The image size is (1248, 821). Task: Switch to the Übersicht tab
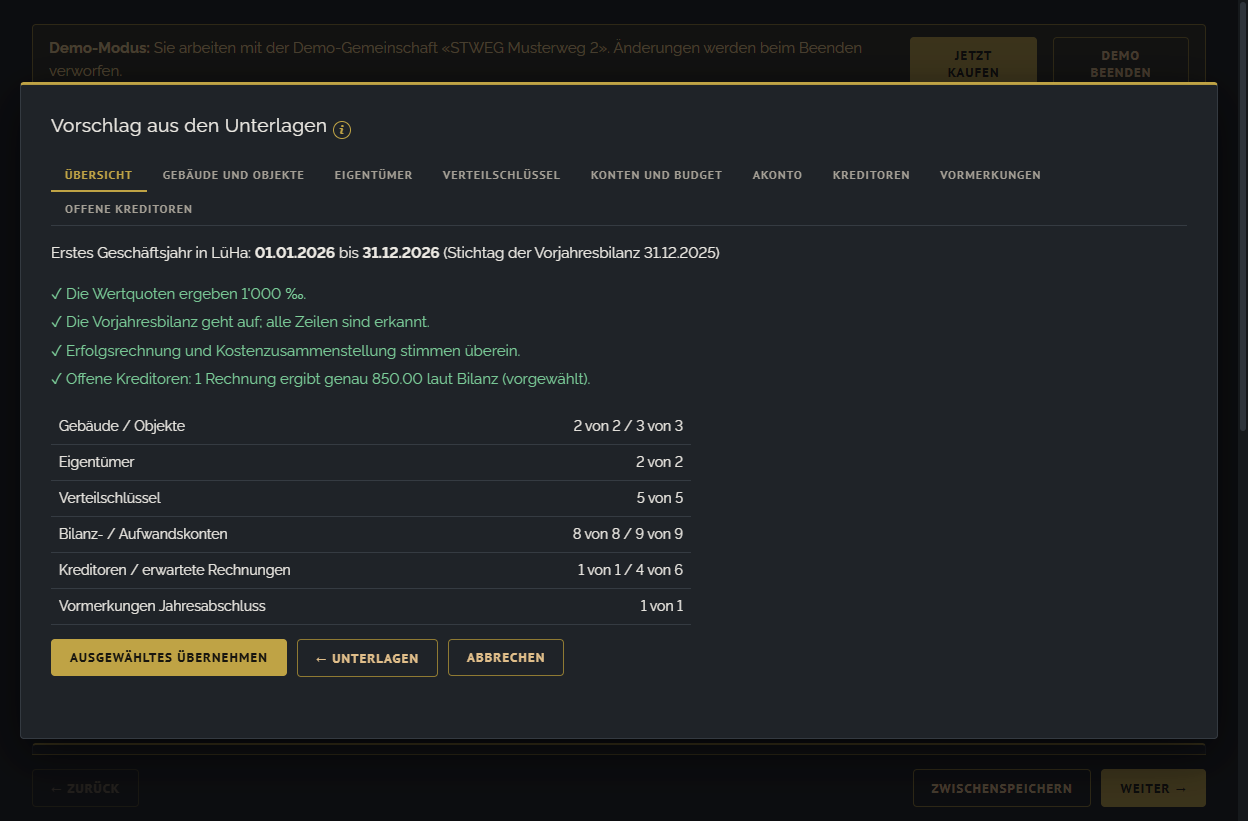click(99, 175)
